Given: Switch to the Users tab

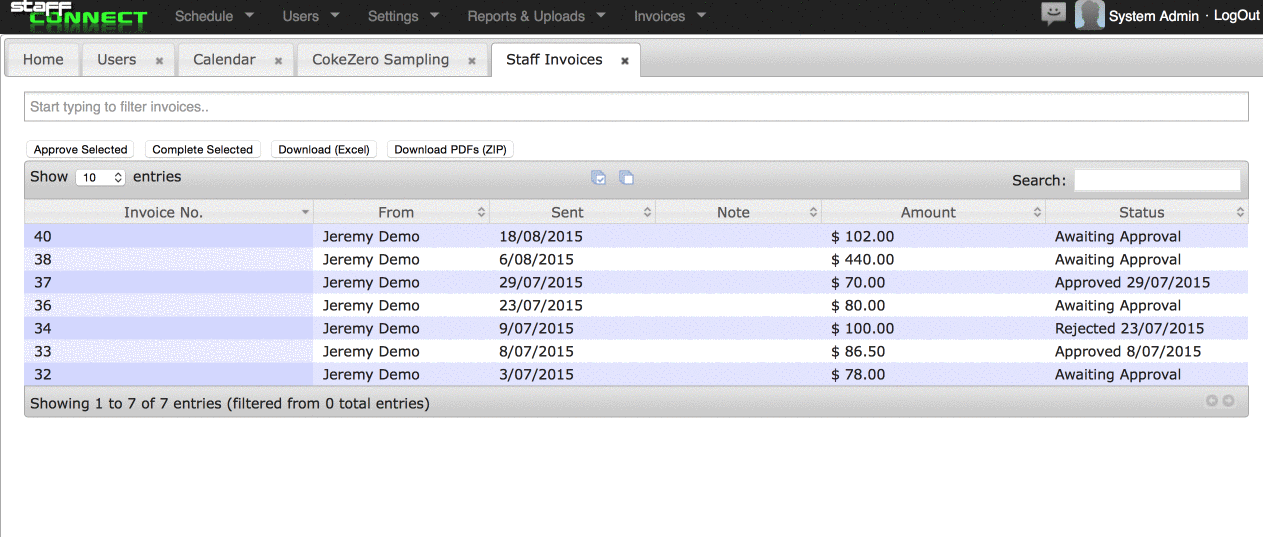Looking at the screenshot, I should coord(116,60).
